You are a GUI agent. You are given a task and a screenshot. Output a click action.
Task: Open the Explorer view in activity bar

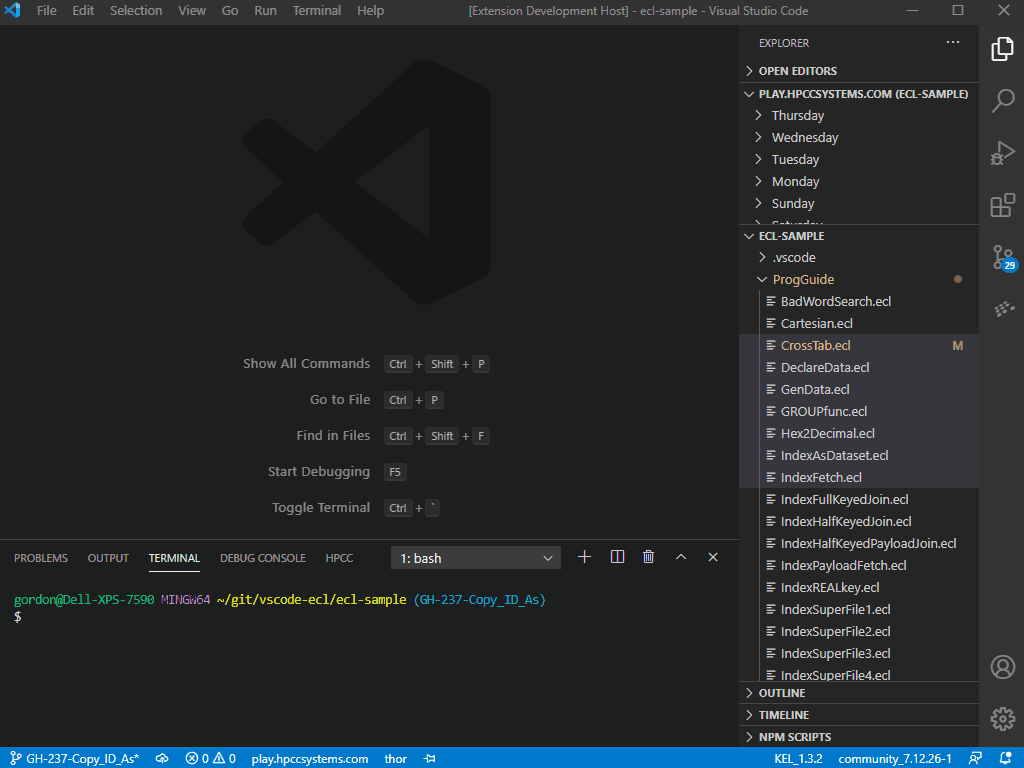tap(1002, 49)
